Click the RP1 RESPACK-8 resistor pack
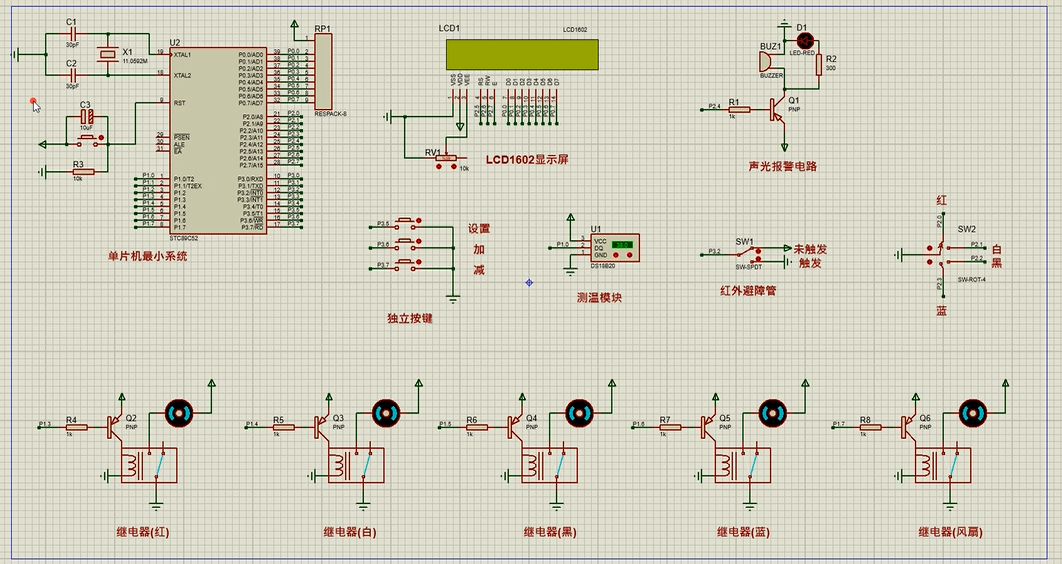Screen dimensions: 1062x564 click(324, 70)
